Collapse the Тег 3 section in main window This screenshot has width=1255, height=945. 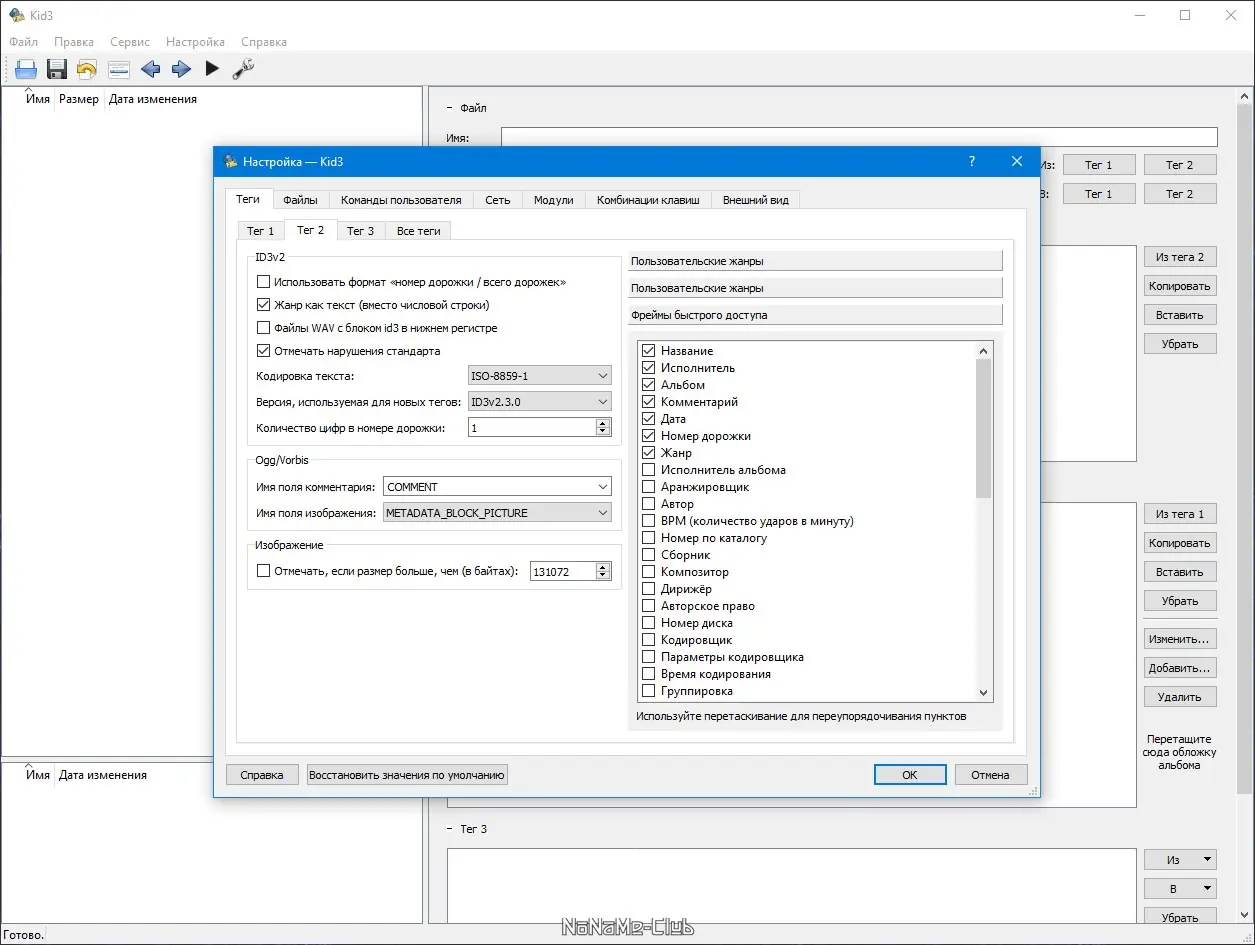tap(450, 829)
